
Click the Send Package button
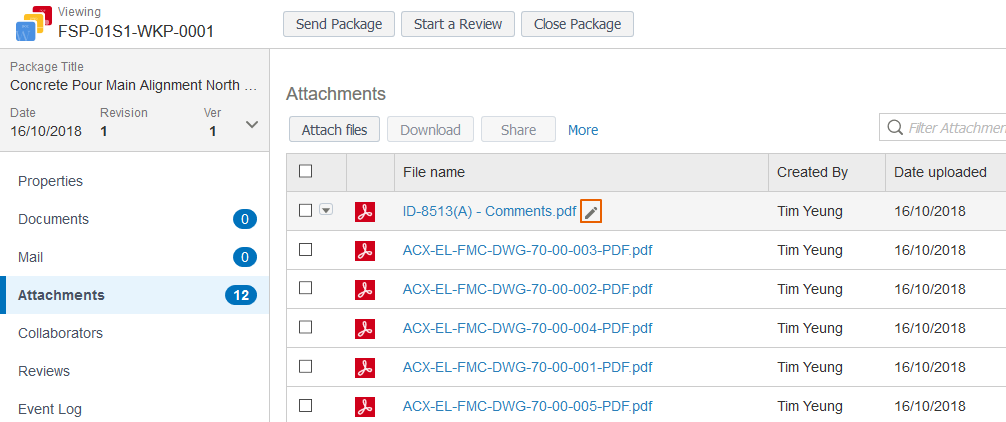point(339,24)
